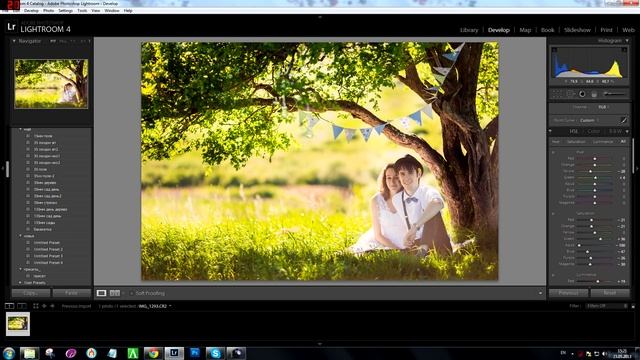Collapse the folder containing Untitled Presets

pos(20,236)
